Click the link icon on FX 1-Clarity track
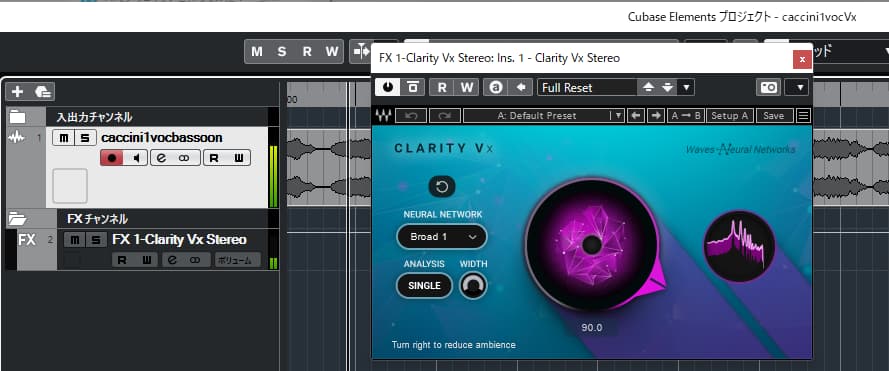 tap(196, 260)
